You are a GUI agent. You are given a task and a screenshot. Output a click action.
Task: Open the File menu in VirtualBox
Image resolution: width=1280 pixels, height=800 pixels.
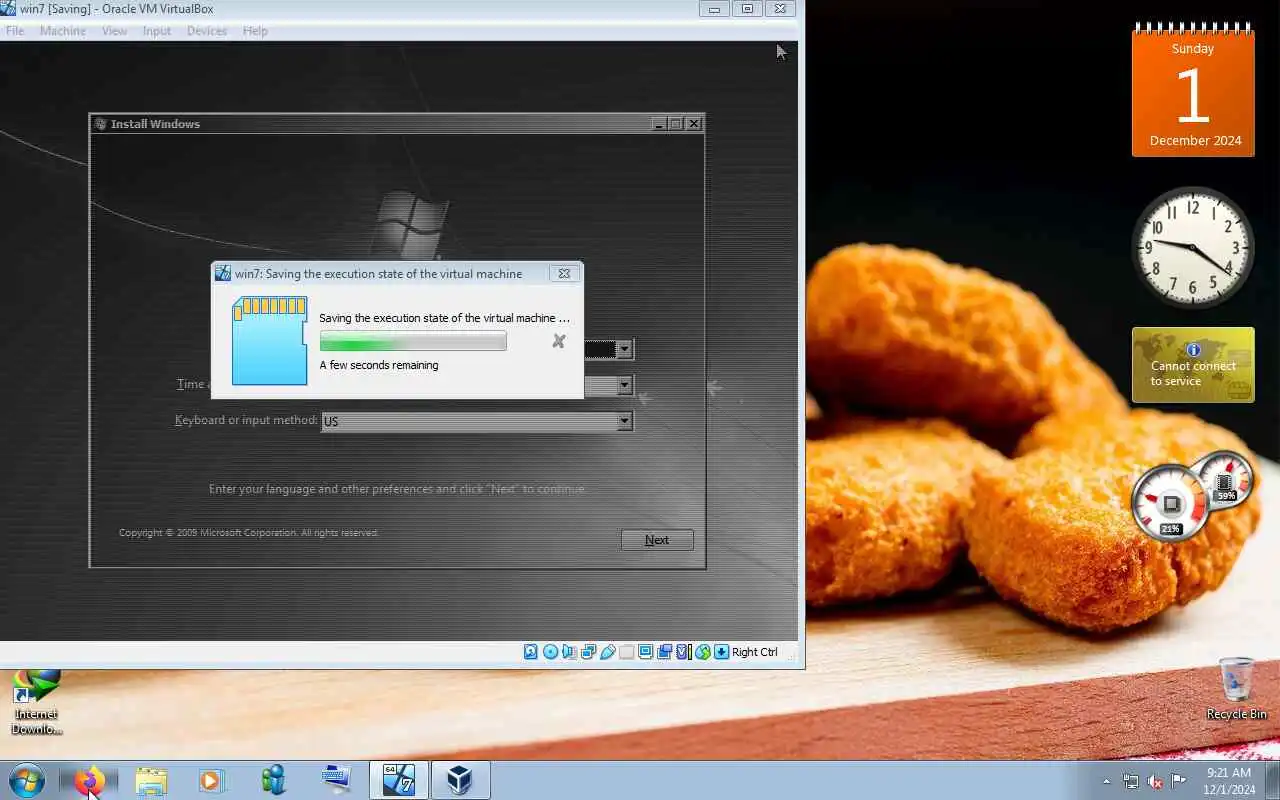15,31
